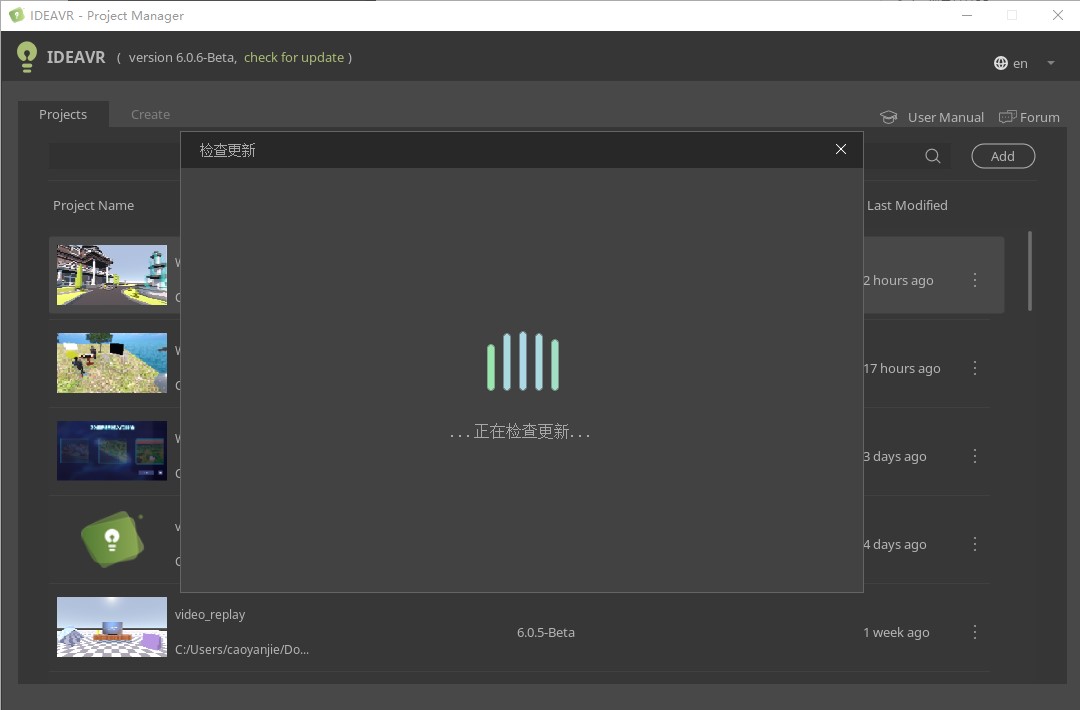The width and height of the screenshot is (1080, 710).
Task: Click the version 6.0.6-Beta text
Action: 182,58
